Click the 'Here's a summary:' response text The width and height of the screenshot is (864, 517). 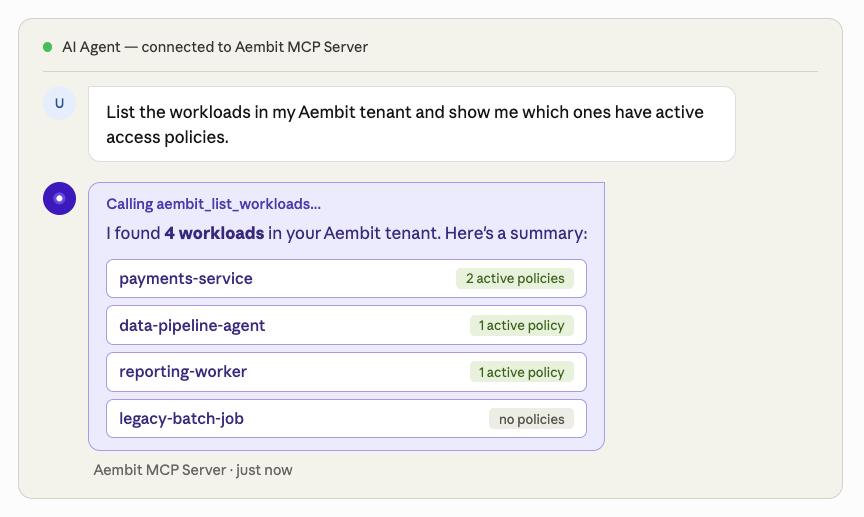point(520,233)
